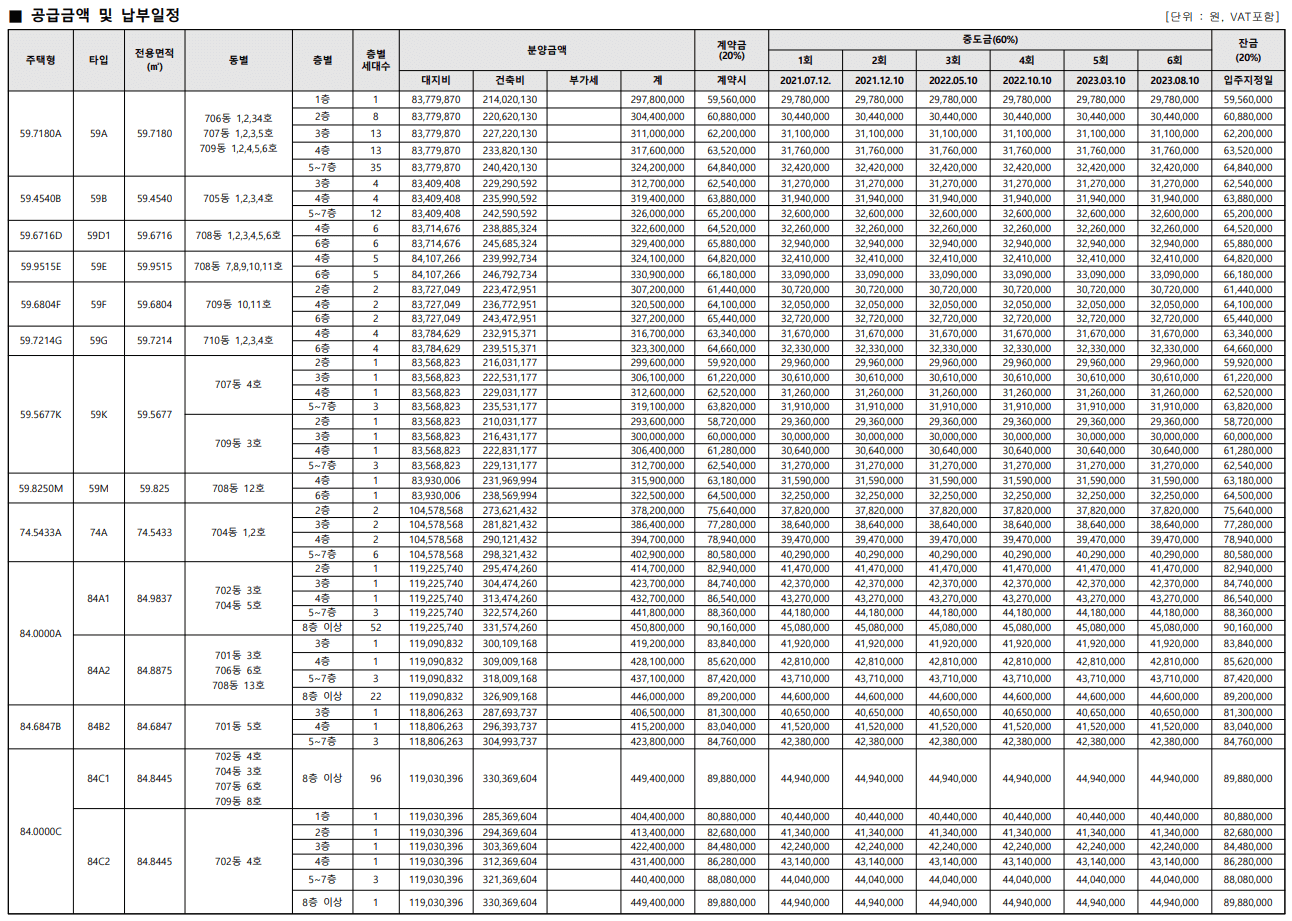
Task: Select the date header '2022.05.10'
Action: [953, 79]
